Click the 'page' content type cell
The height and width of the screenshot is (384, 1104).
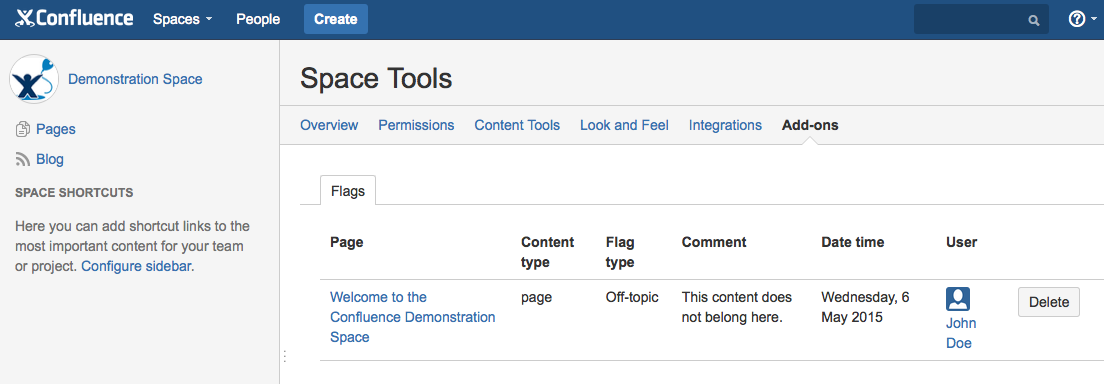537,297
